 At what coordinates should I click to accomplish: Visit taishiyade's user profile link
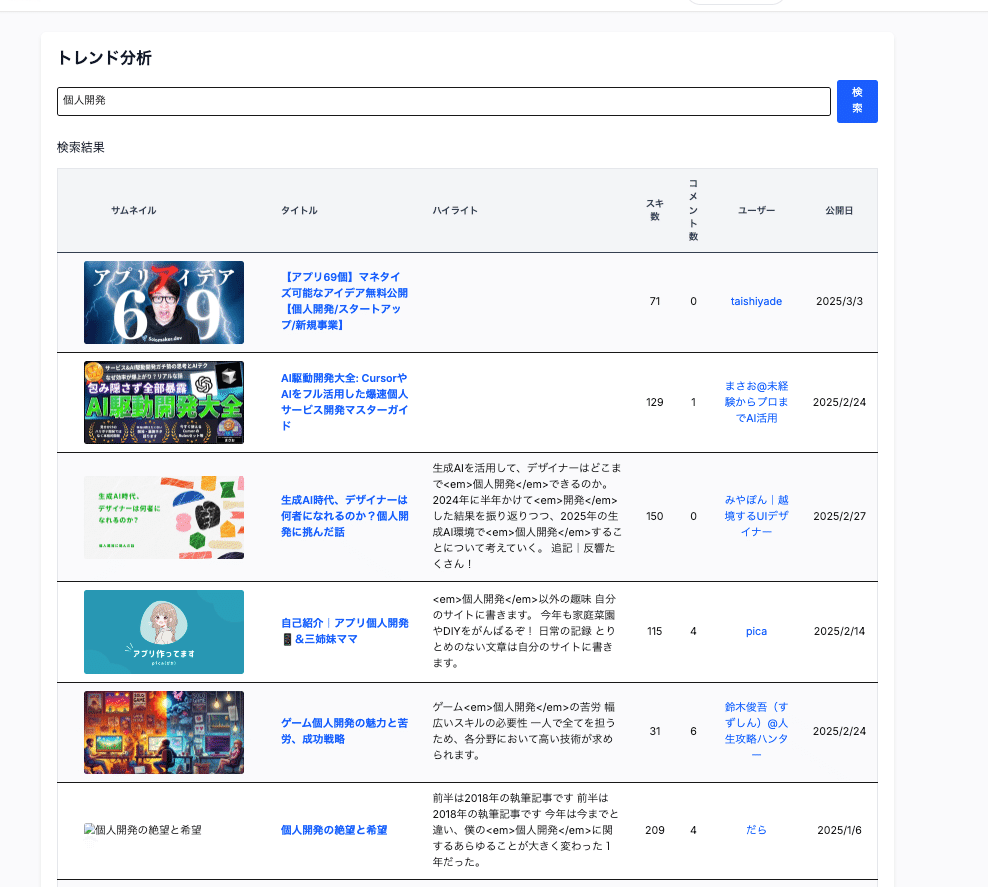[x=756, y=301]
